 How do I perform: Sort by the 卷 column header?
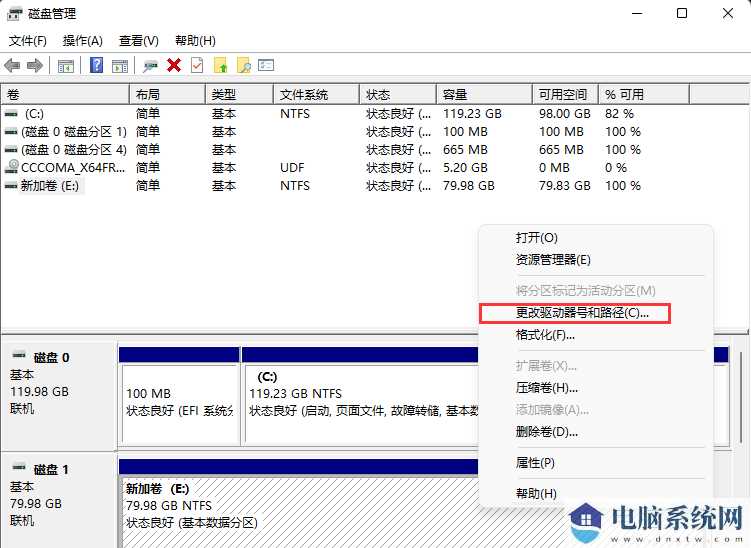65,94
